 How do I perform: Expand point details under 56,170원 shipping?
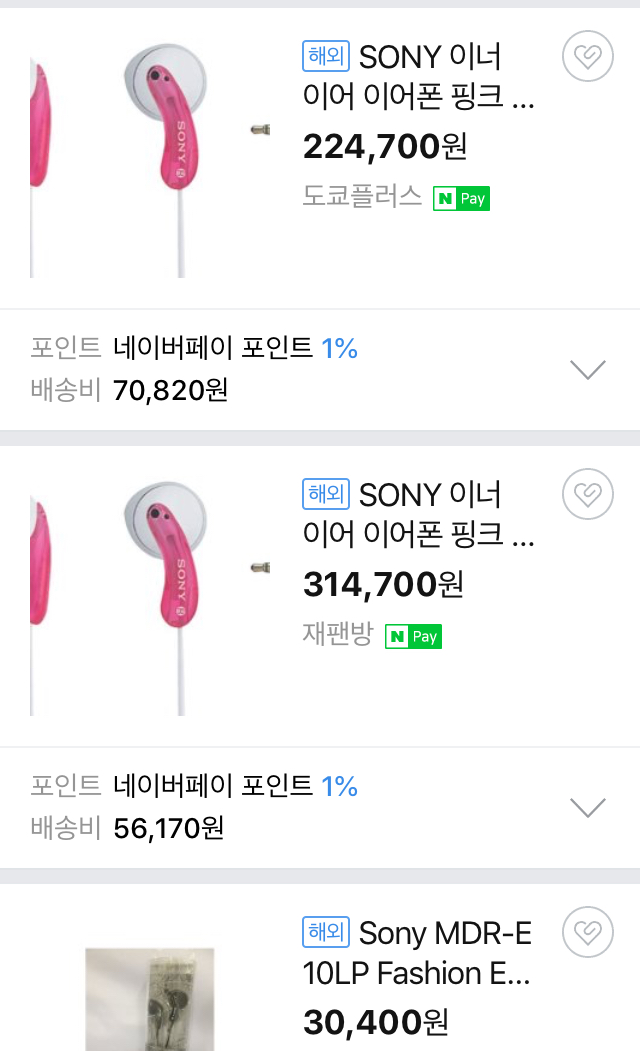(587, 807)
